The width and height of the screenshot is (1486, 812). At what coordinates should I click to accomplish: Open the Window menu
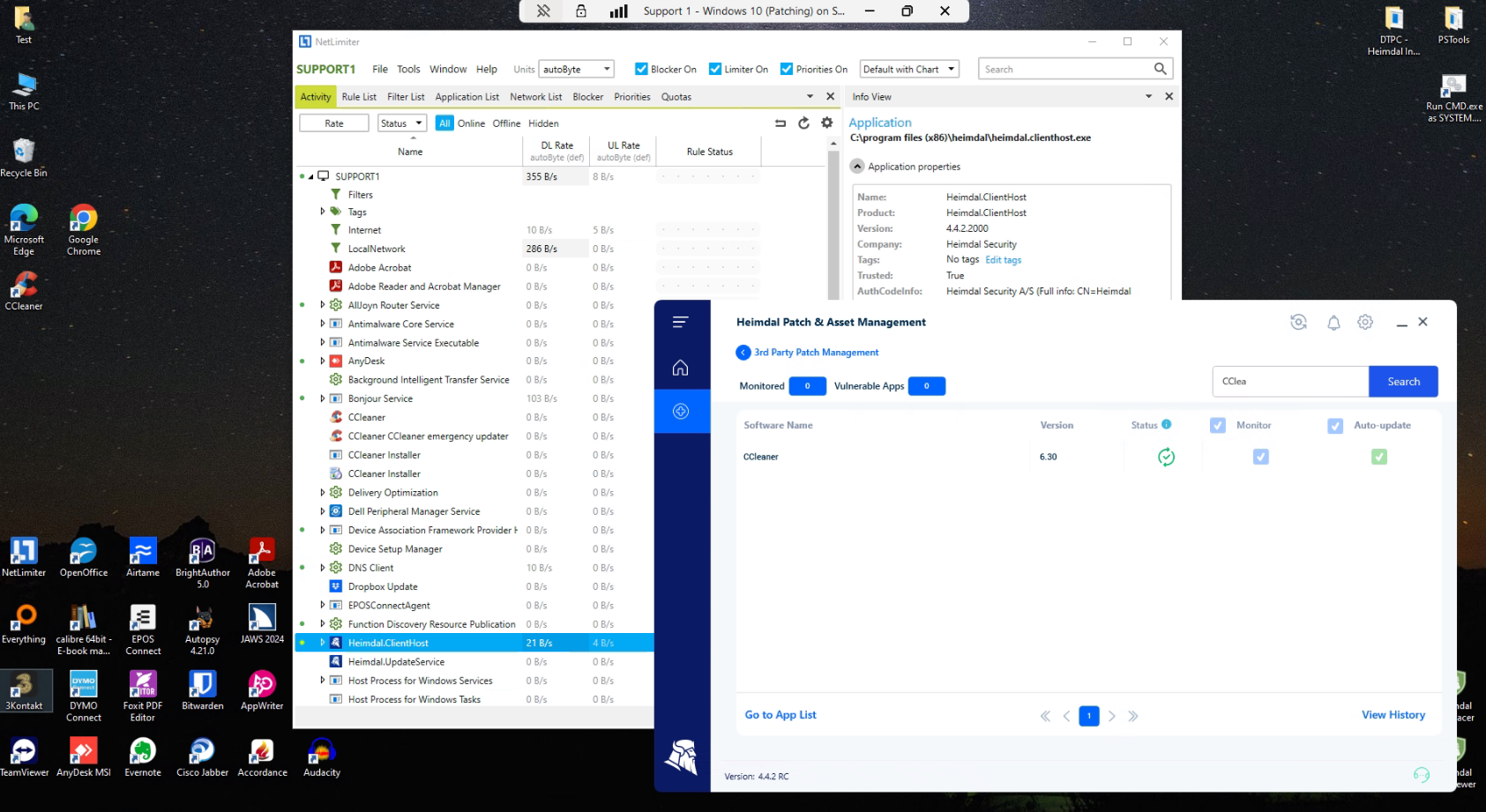(x=448, y=69)
